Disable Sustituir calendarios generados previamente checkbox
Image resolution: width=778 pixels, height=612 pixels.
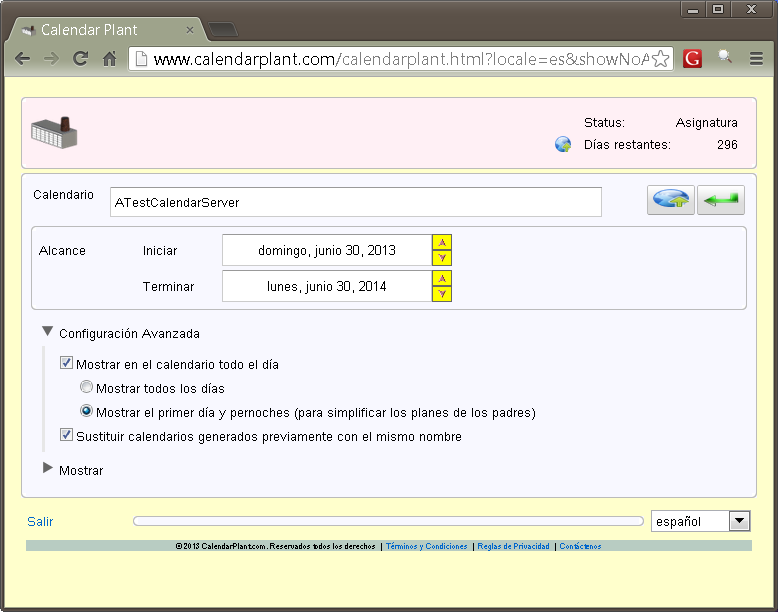point(67,436)
